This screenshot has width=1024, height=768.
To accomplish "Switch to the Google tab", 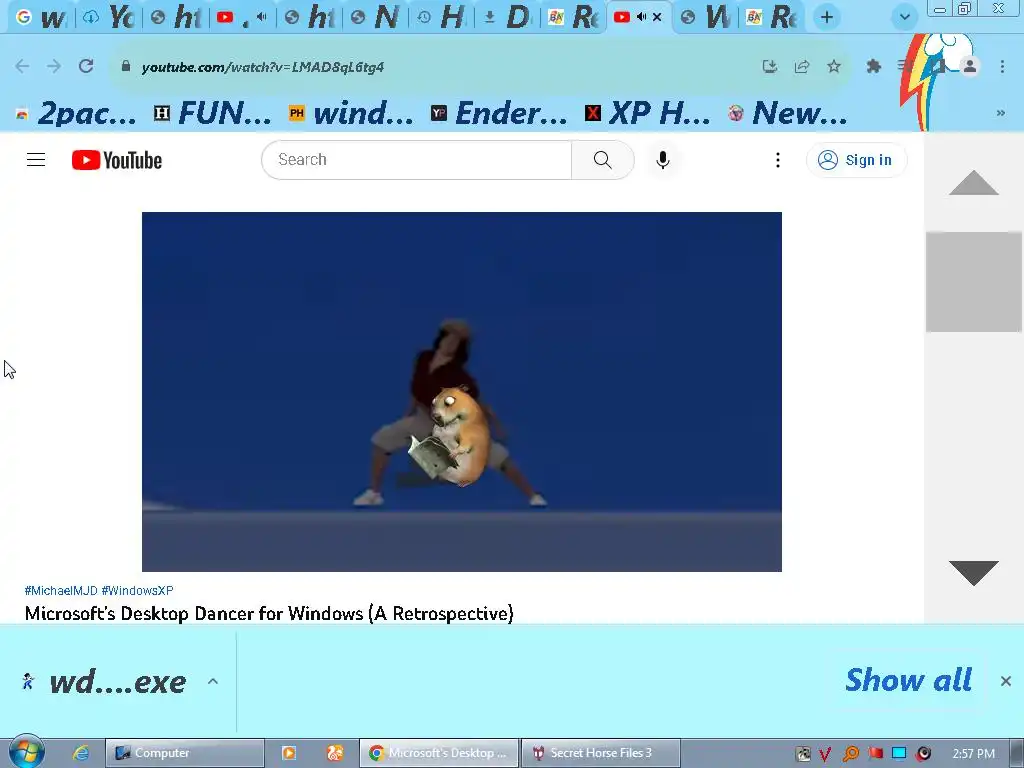I will pos(40,18).
